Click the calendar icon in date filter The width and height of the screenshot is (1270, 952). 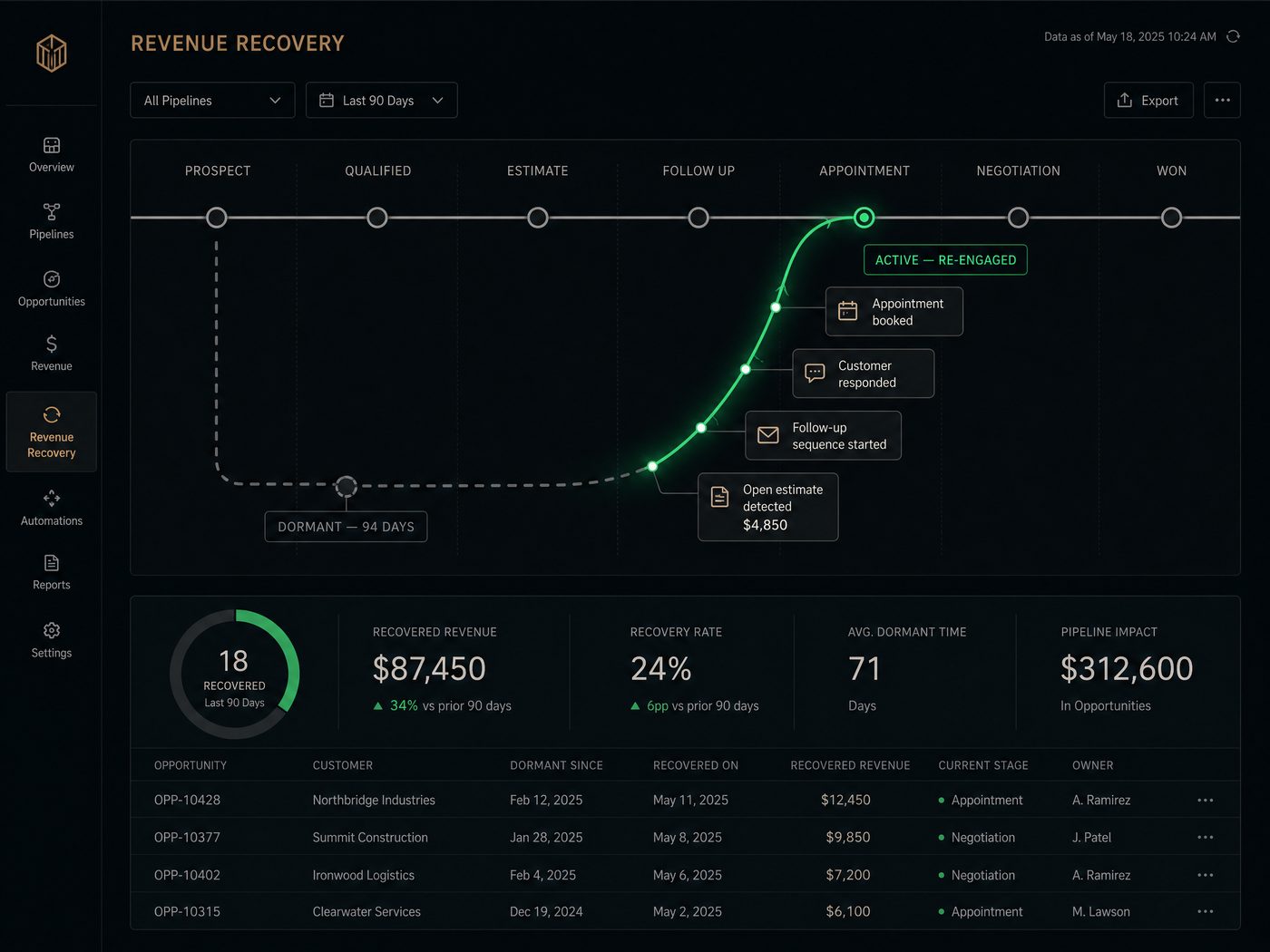tap(327, 101)
